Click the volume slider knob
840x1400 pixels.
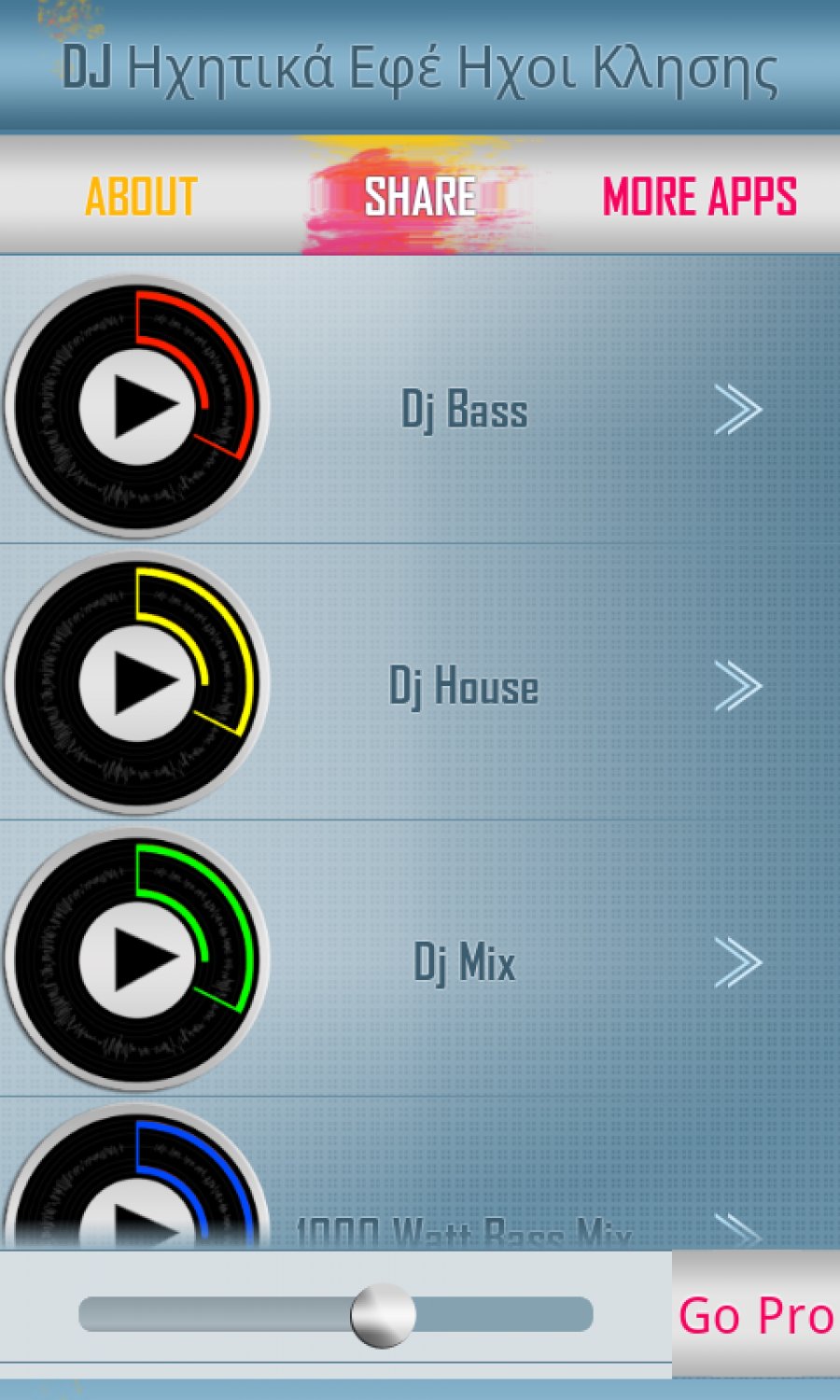(x=383, y=1315)
